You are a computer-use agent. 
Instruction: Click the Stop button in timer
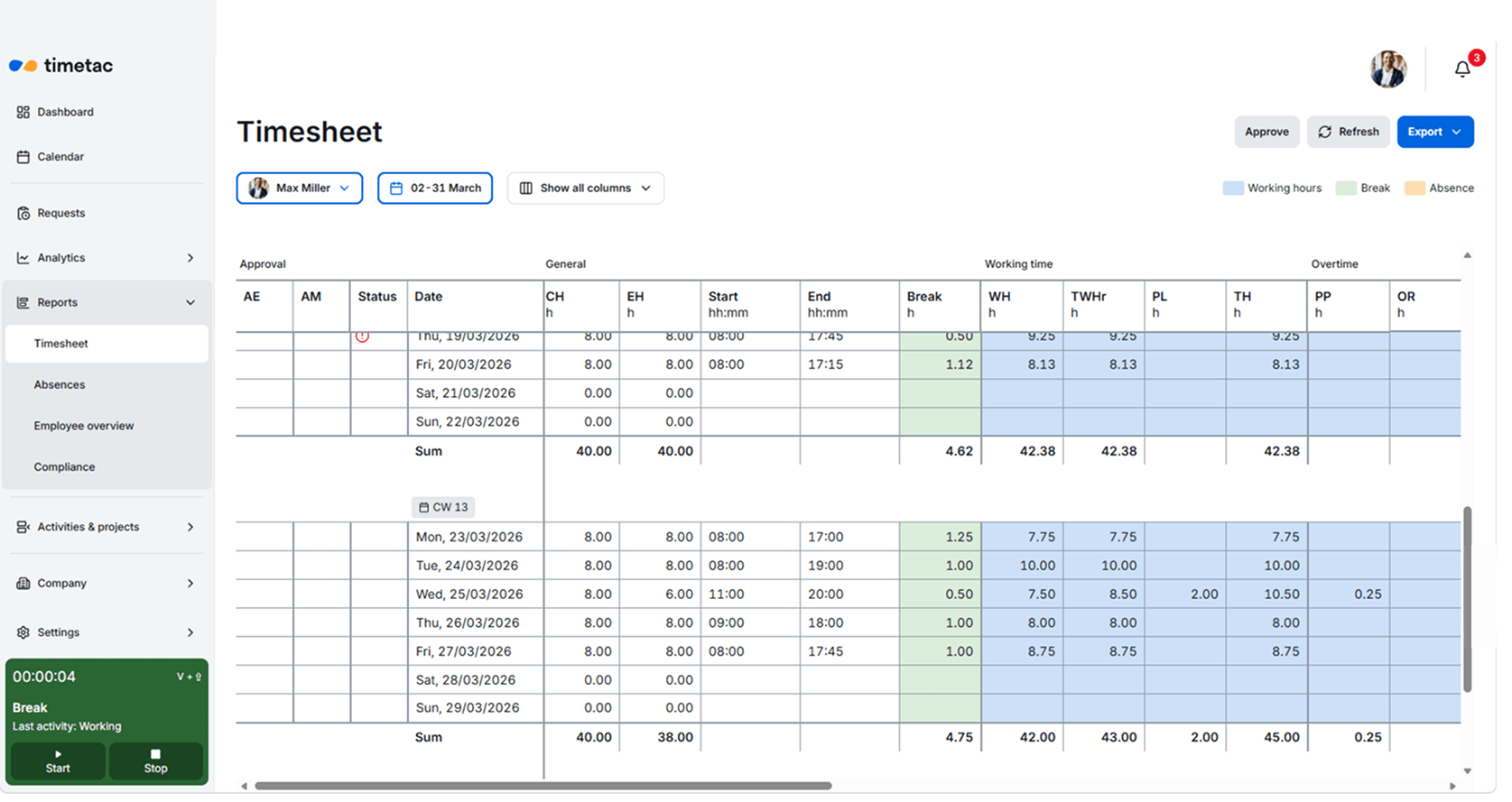point(155,761)
